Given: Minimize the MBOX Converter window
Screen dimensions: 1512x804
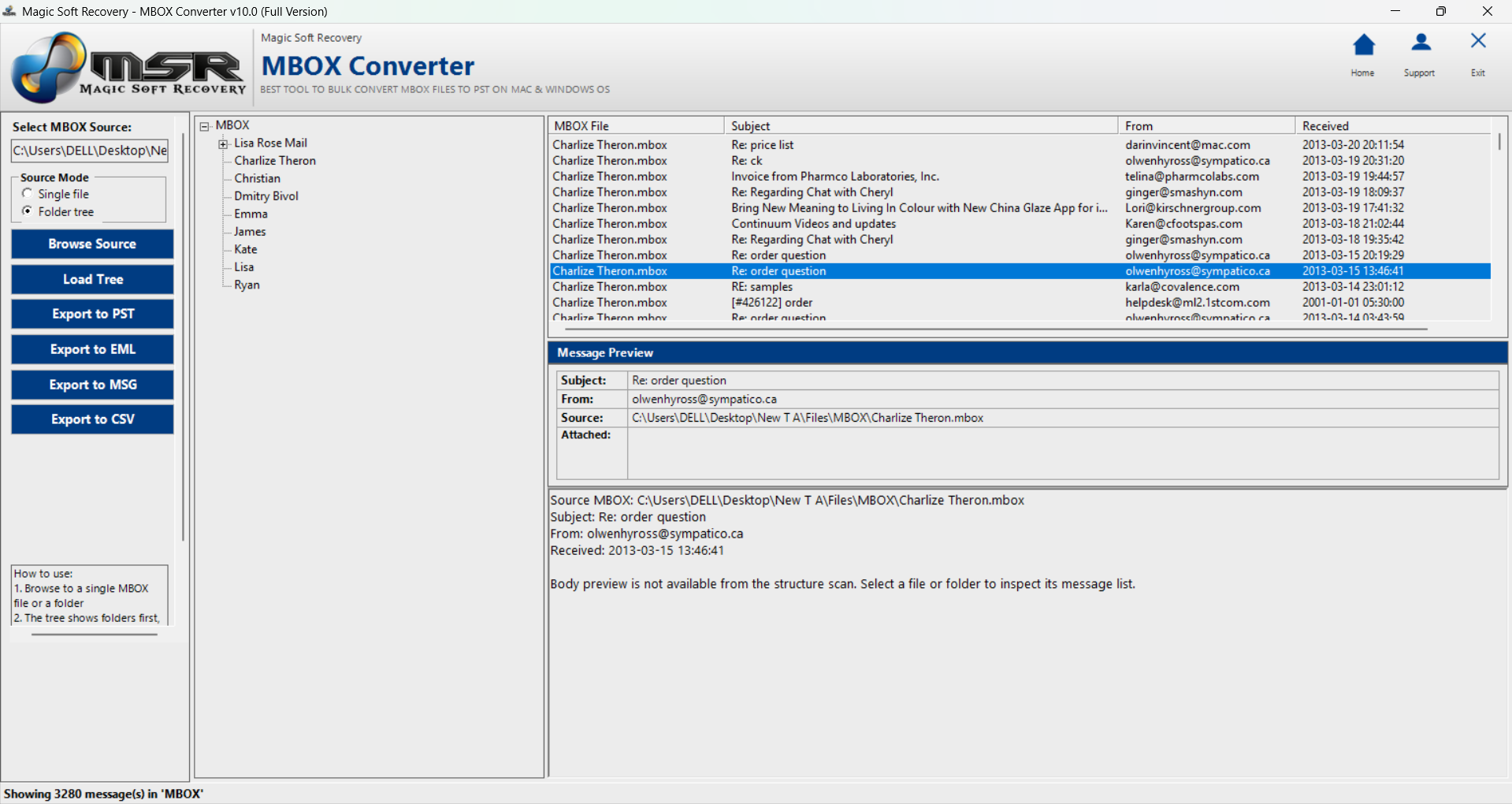Looking at the screenshot, I should pyautogui.click(x=1395, y=11).
